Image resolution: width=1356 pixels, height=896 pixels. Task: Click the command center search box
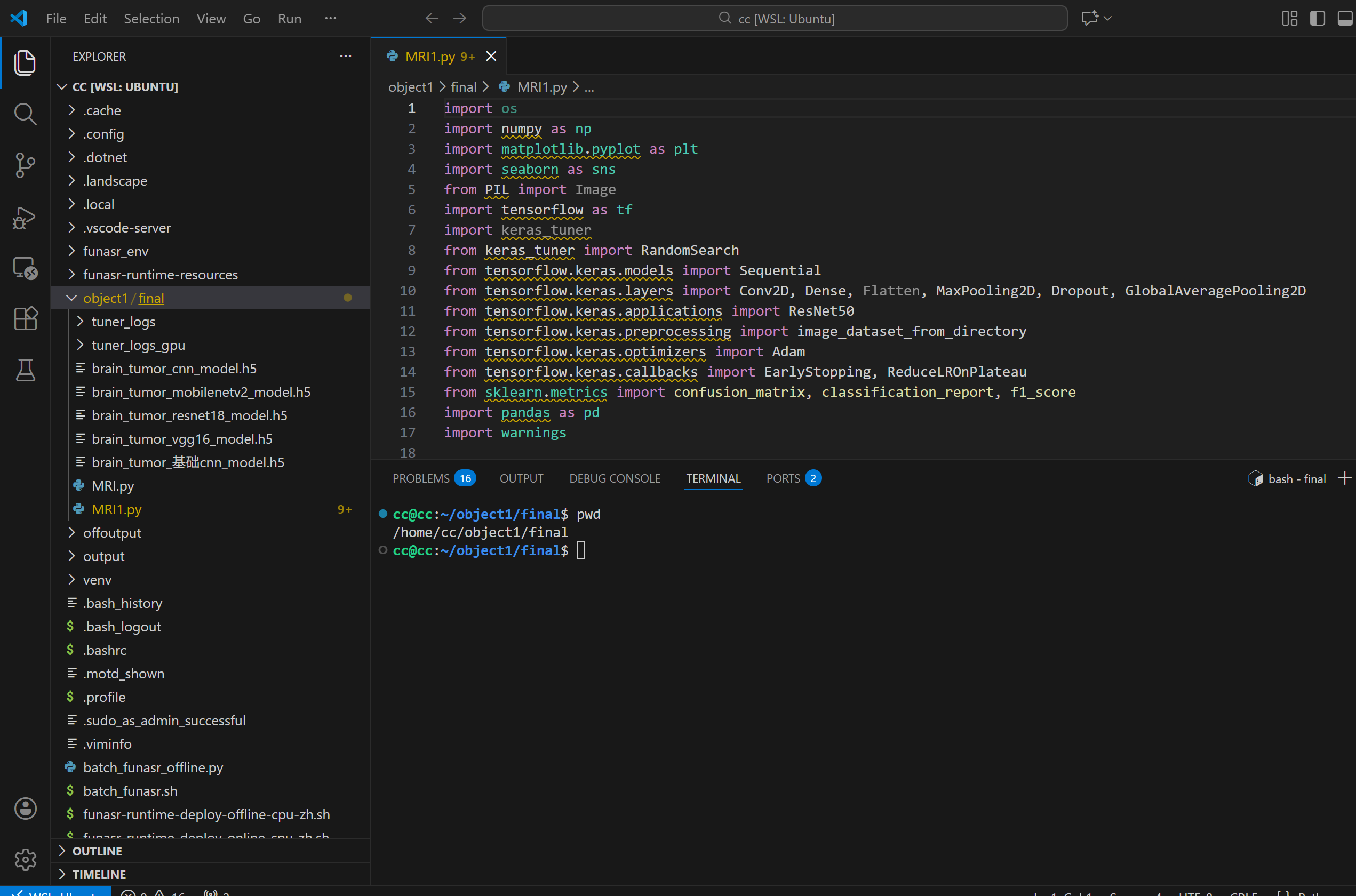coord(775,19)
